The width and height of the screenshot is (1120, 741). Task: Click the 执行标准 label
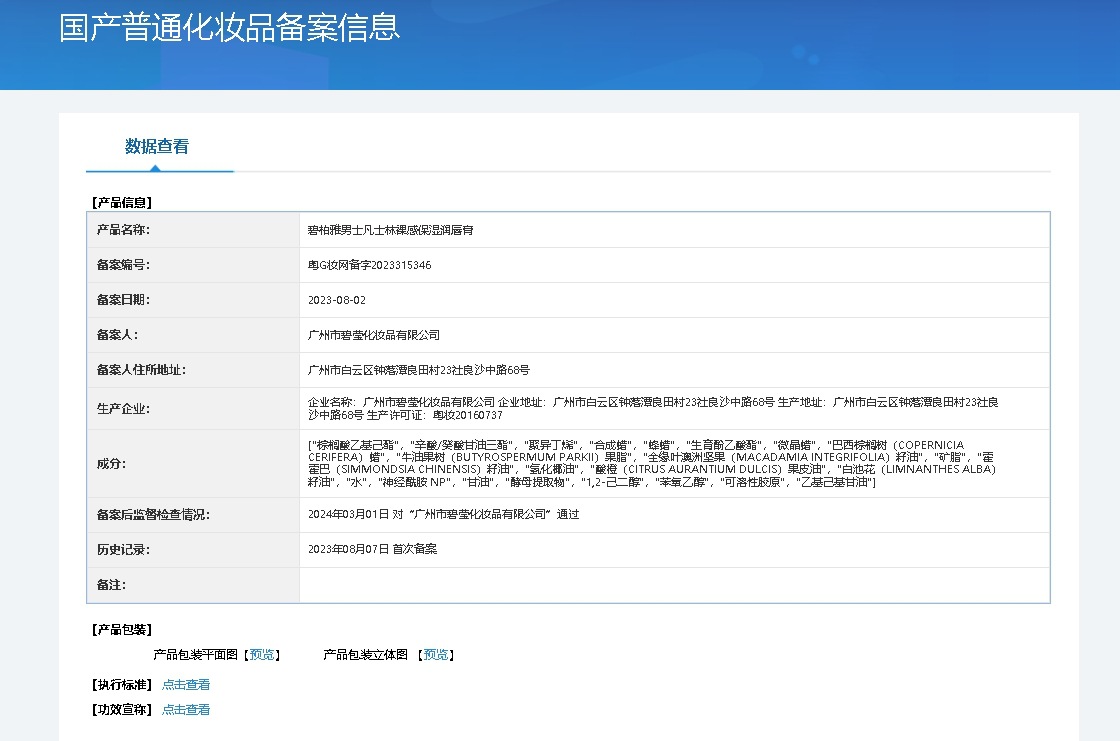click(x=122, y=685)
